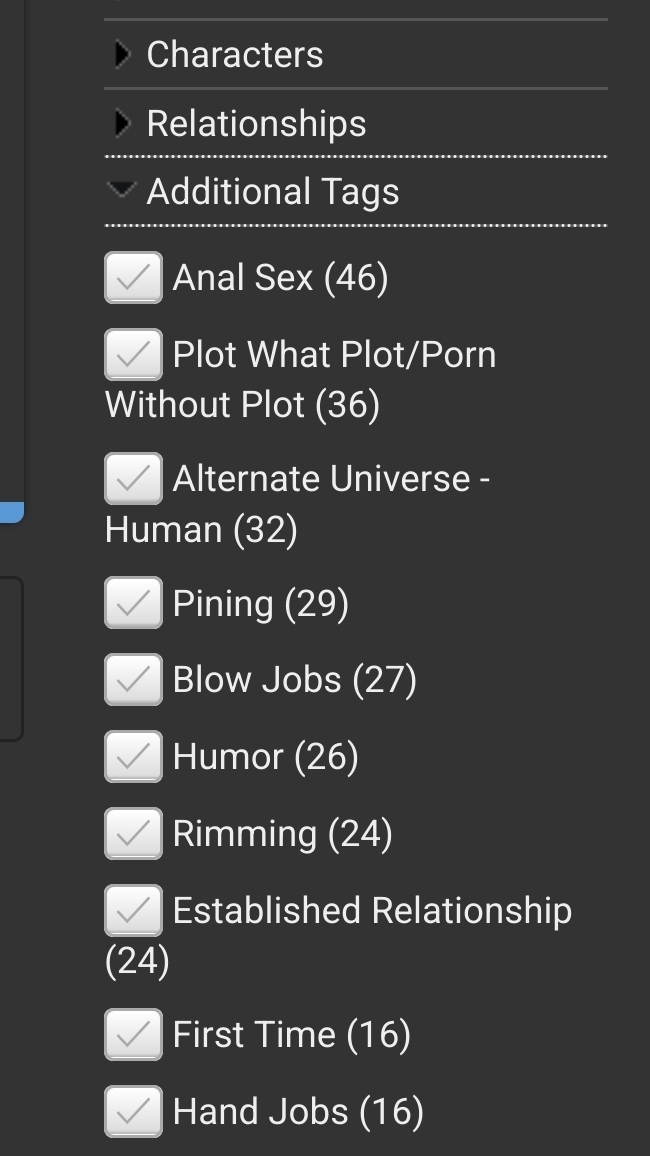Check the Rimming tag checkbox

(x=133, y=833)
